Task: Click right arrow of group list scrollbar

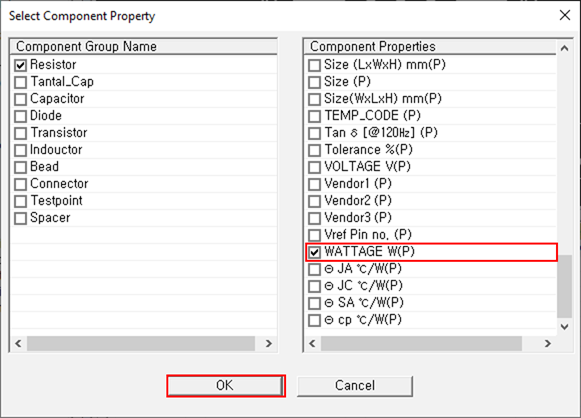Action: 269,344
